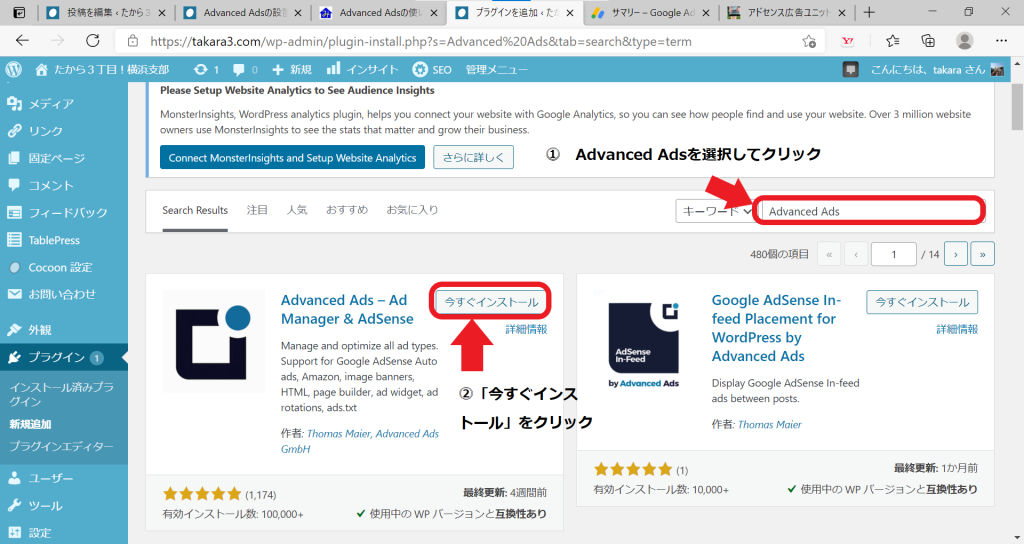Open comments bubble icon in admin bar
The height and width of the screenshot is (544, 1024).
point(245,69)
